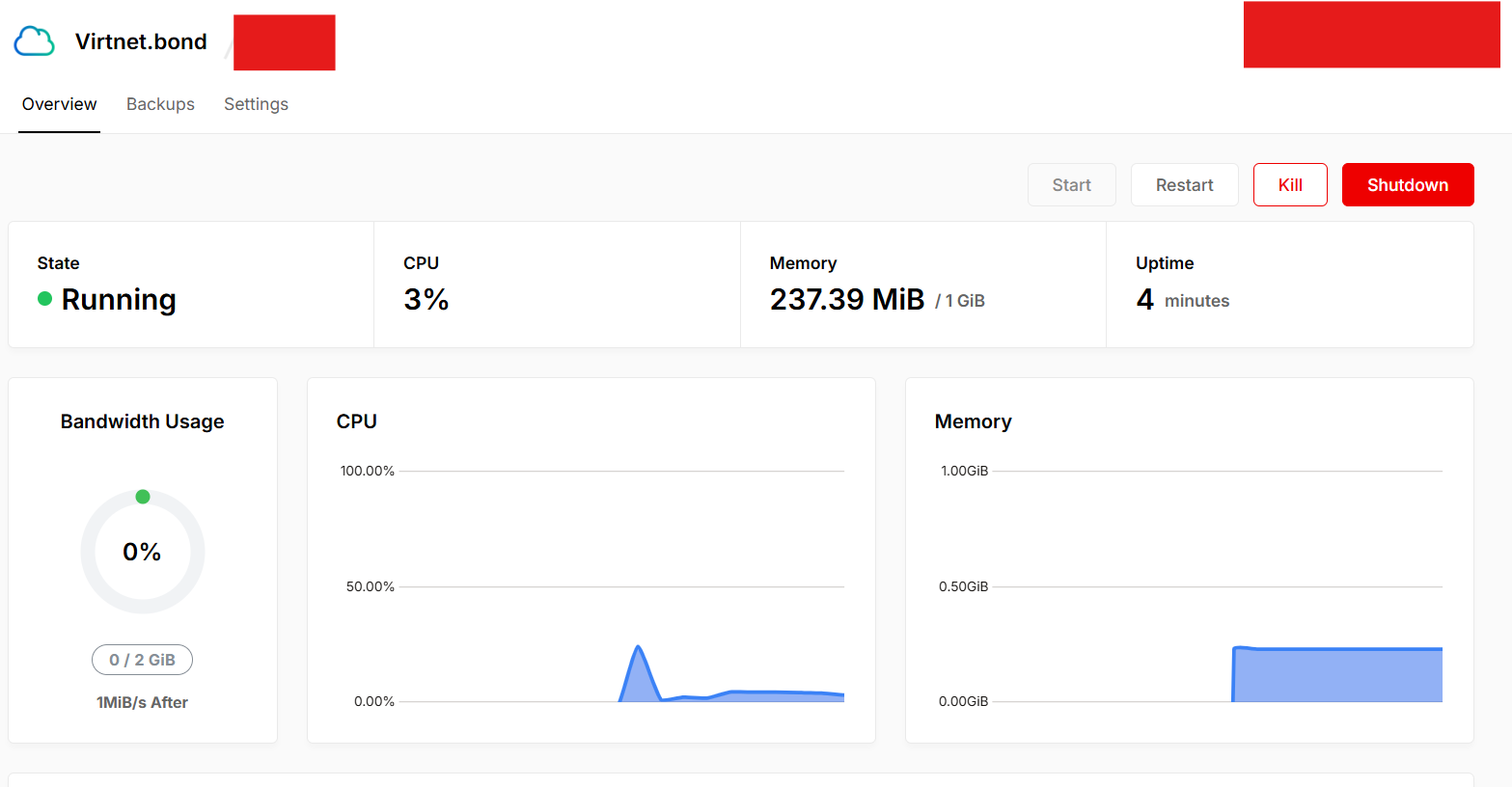Click the green Running status dot
The width and height of the screenshot is (1512, 787).
44,299
